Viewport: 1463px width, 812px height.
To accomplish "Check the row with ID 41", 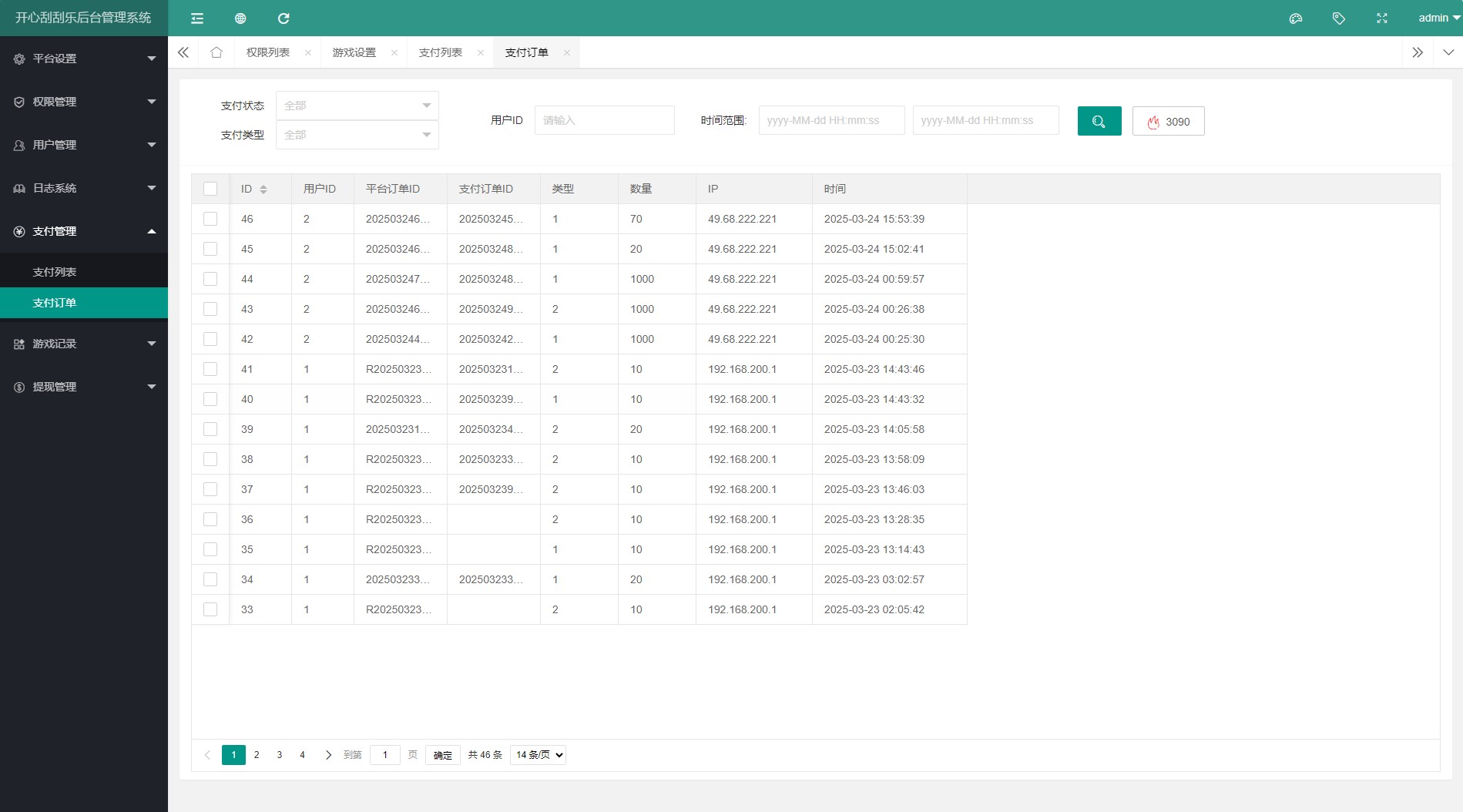I will 210,369.
